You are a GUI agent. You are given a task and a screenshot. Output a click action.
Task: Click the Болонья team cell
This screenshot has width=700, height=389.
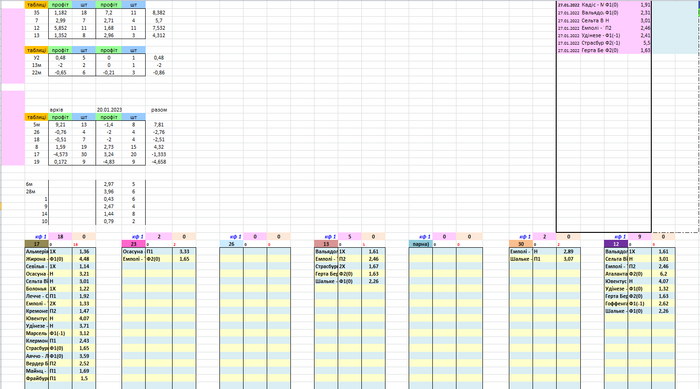[x=37, y=289]
